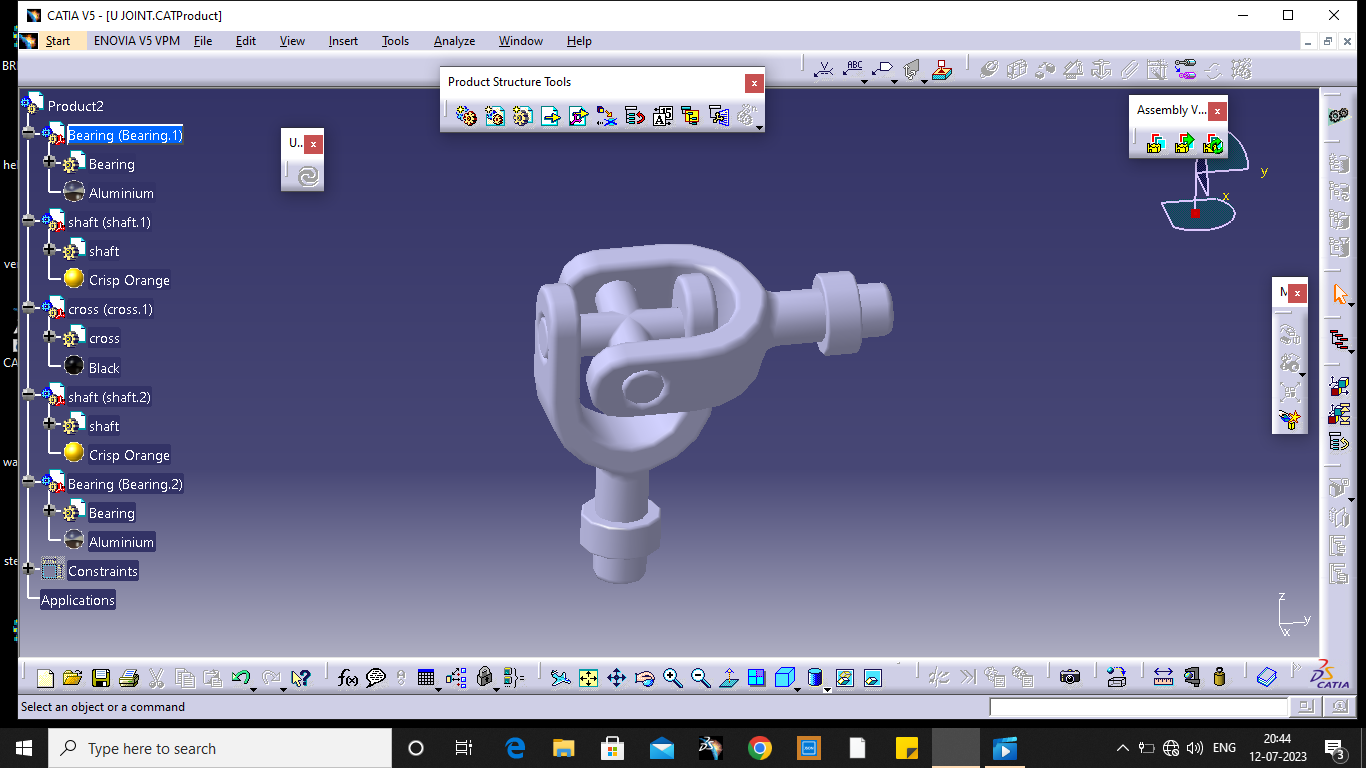Select the Product2 root node

click(75, 106)
